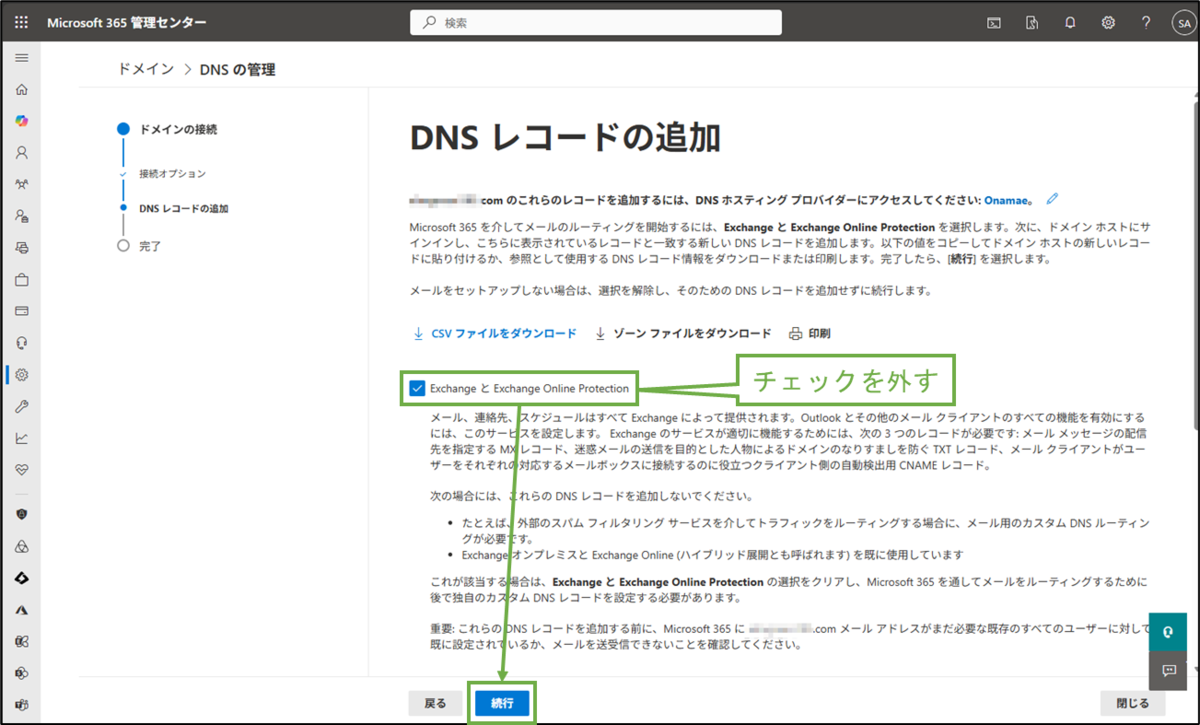Click the 閉じる button
The image size is (1200, 725).
tap(1133, 703)
